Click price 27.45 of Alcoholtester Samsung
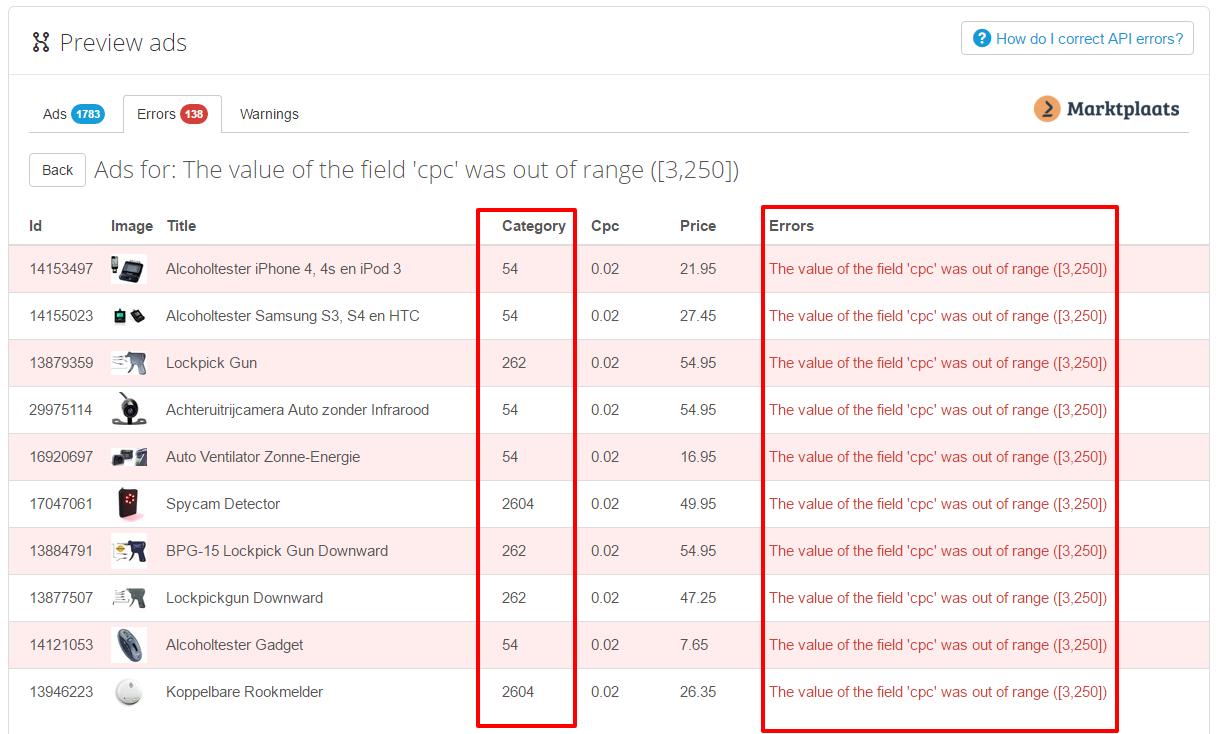Image resolution: width=1230 pixels, height=734 pixels. tap(698, 316)
